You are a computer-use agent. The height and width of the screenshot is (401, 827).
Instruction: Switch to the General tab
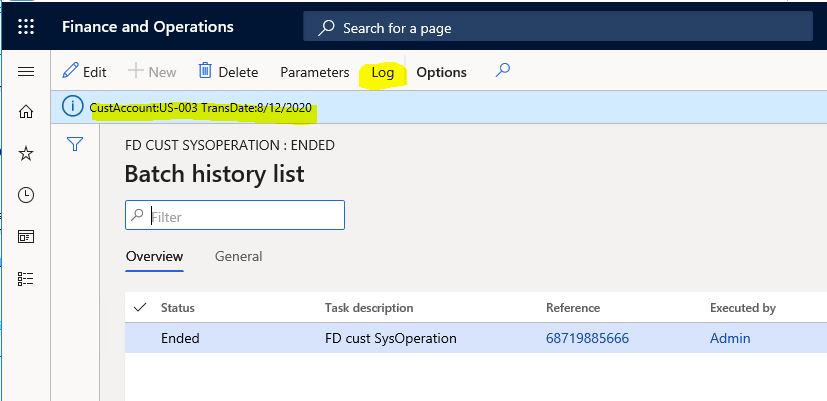[x=238, y=256]
